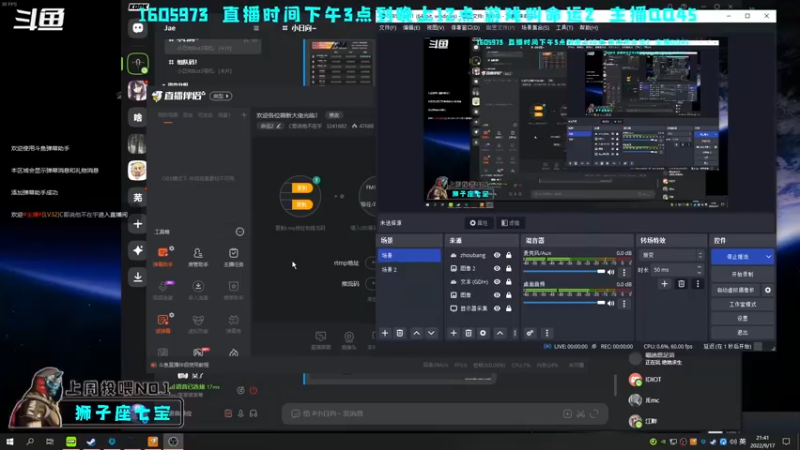Select 场景 2 in scenes list

click(x=409, y=269)
